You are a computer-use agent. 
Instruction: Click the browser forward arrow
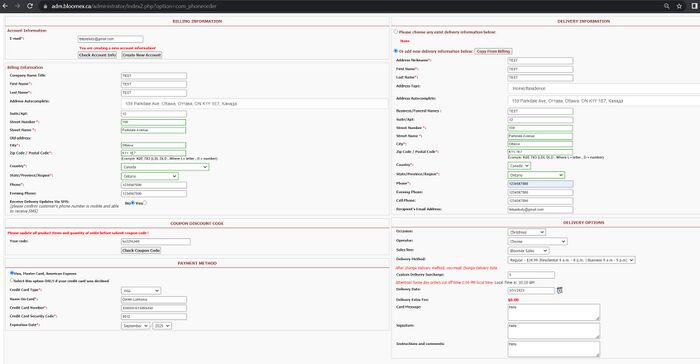point(17,6)
